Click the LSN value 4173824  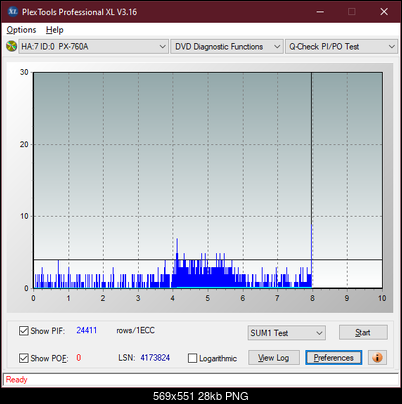[155, 358]
